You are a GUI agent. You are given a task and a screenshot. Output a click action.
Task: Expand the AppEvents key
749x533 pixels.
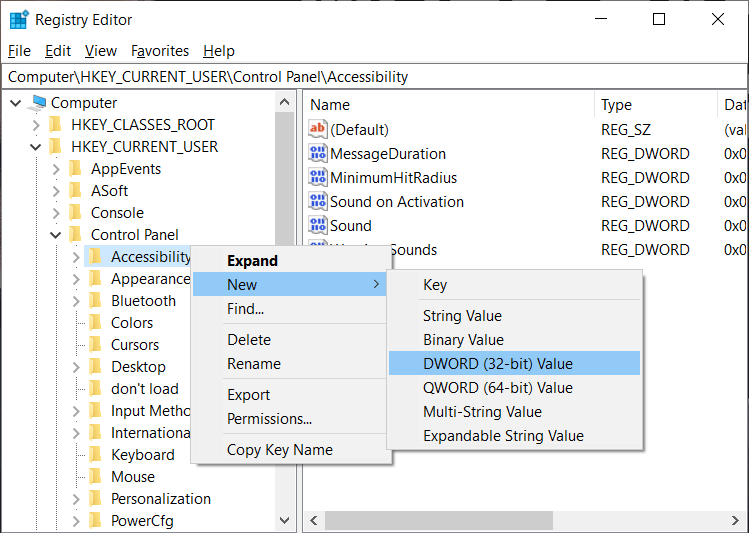click(56, 169)
